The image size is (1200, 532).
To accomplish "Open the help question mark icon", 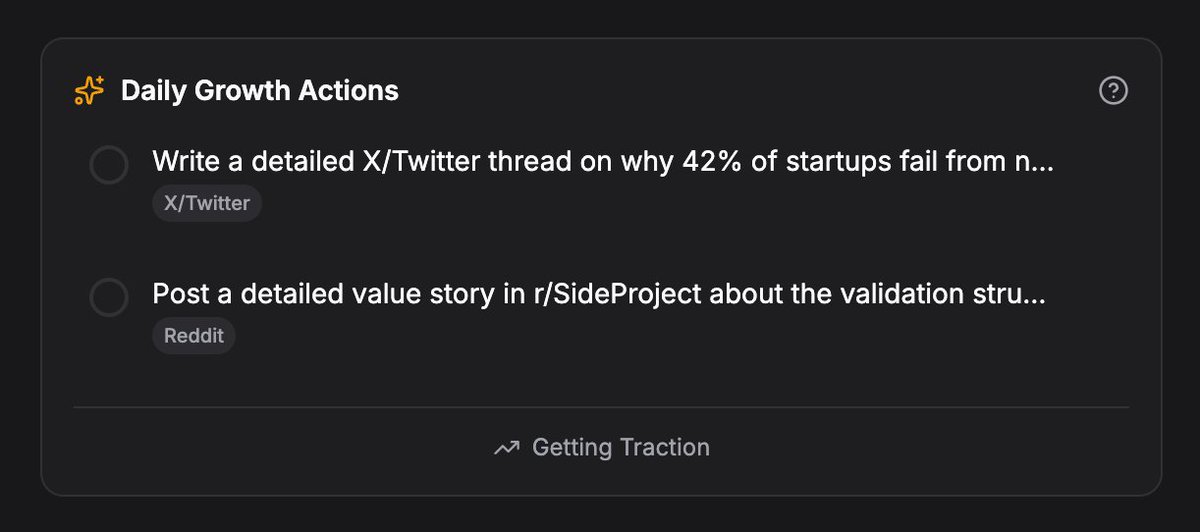I will tap(1113, 91).
